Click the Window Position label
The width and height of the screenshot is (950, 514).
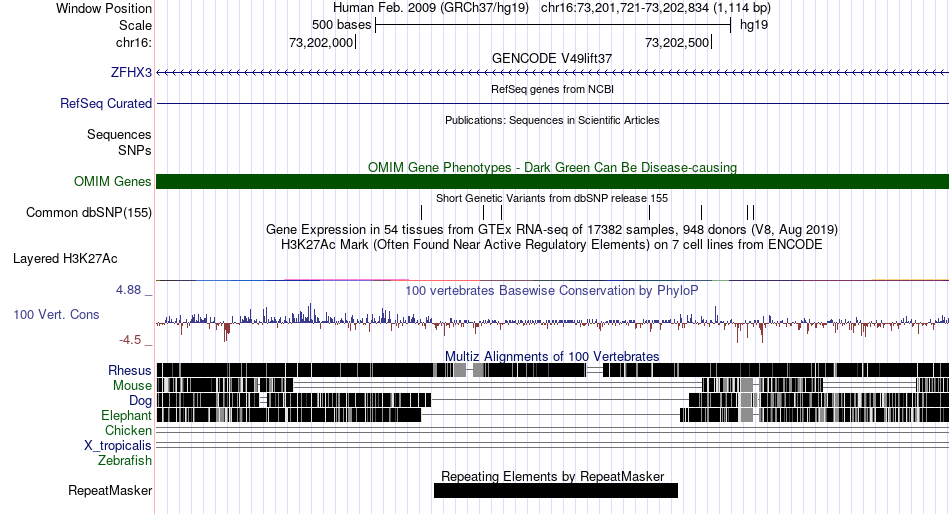[104, 8]
